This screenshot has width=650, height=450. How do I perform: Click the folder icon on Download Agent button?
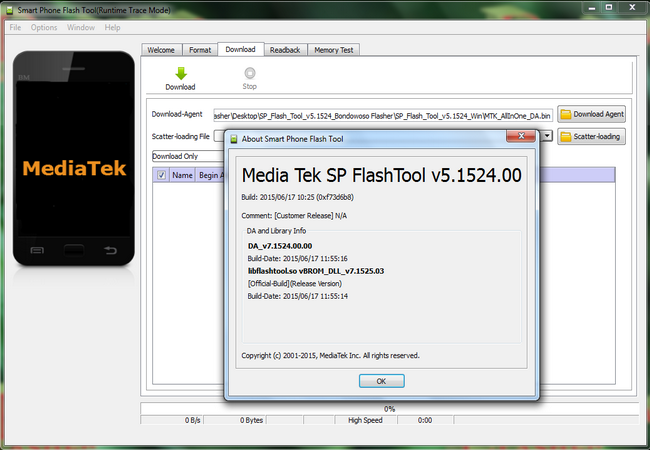(566, 114)
